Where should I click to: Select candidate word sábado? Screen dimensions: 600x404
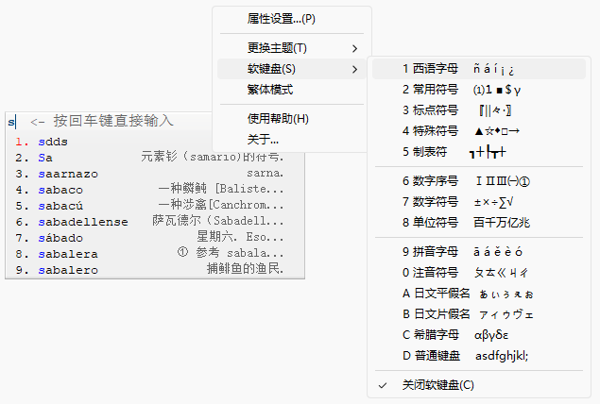[59, 237]
